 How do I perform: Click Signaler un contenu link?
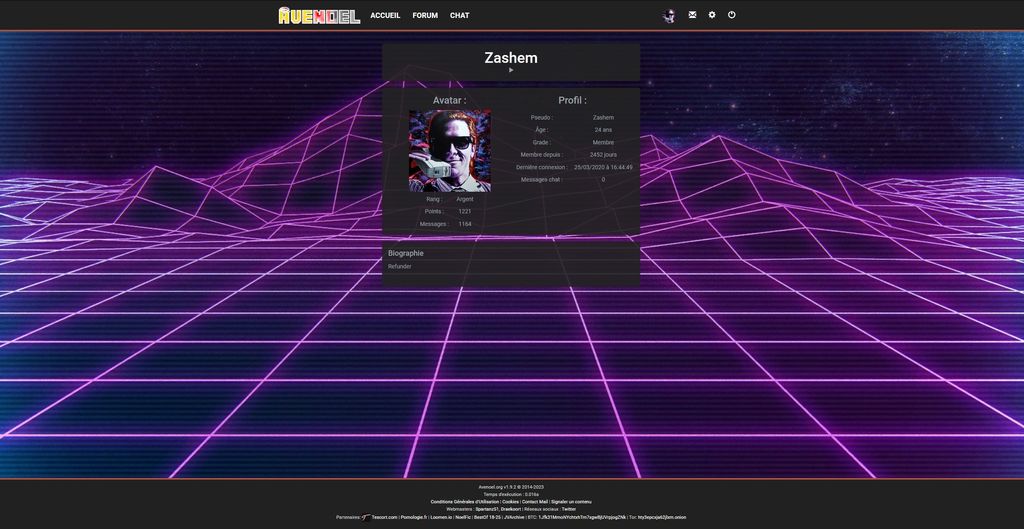click(571, 502)
